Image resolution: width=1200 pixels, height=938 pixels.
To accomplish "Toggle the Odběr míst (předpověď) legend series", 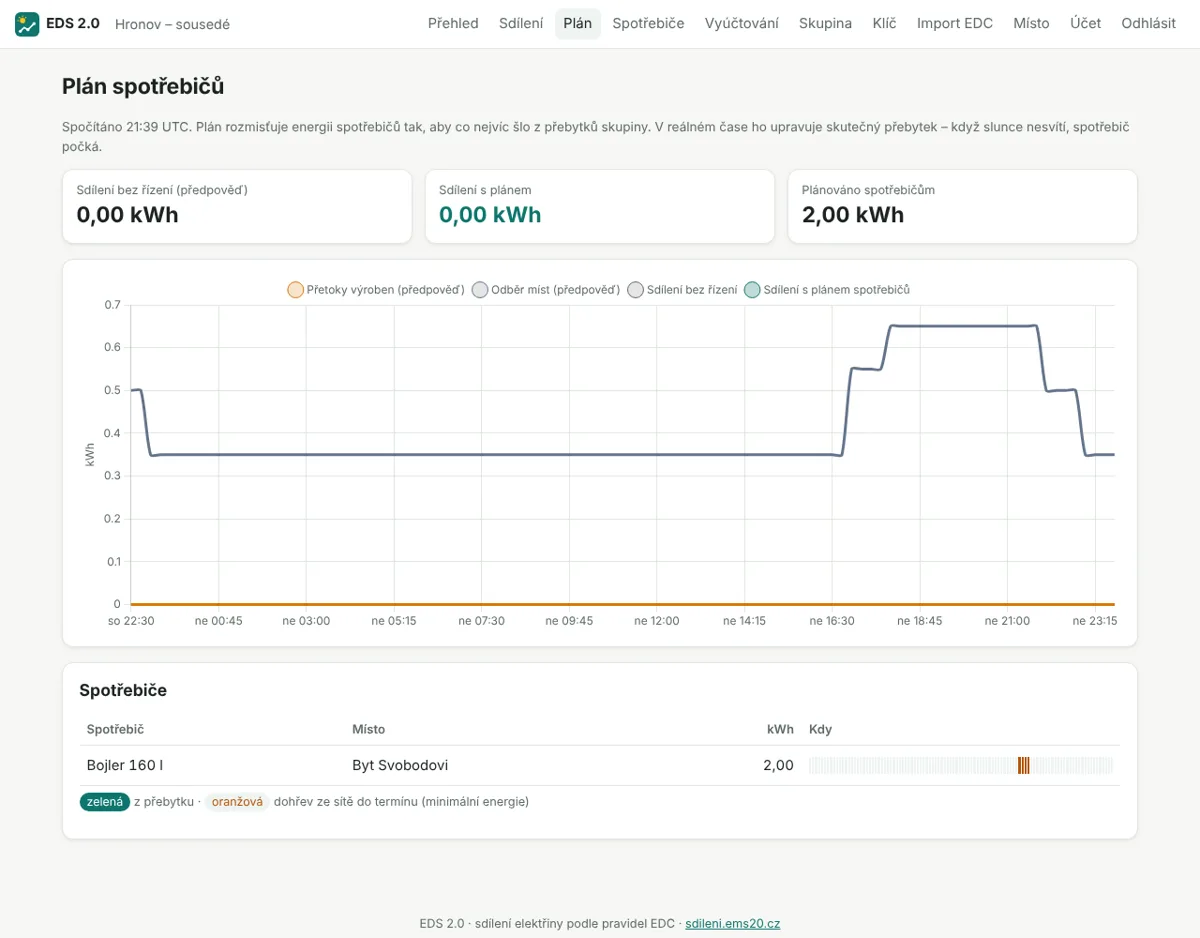I will (546, 290).
